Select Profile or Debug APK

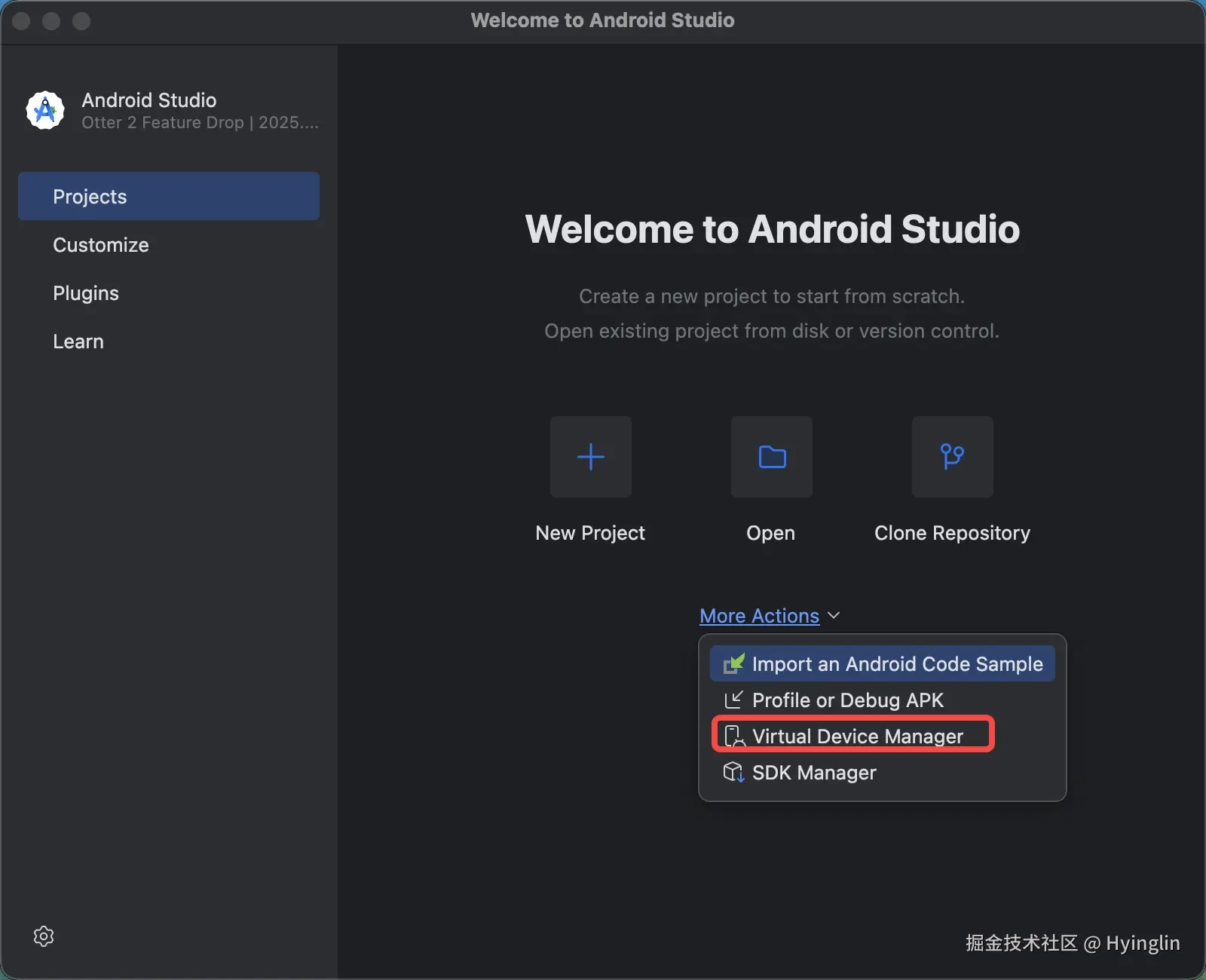[882, 700]
